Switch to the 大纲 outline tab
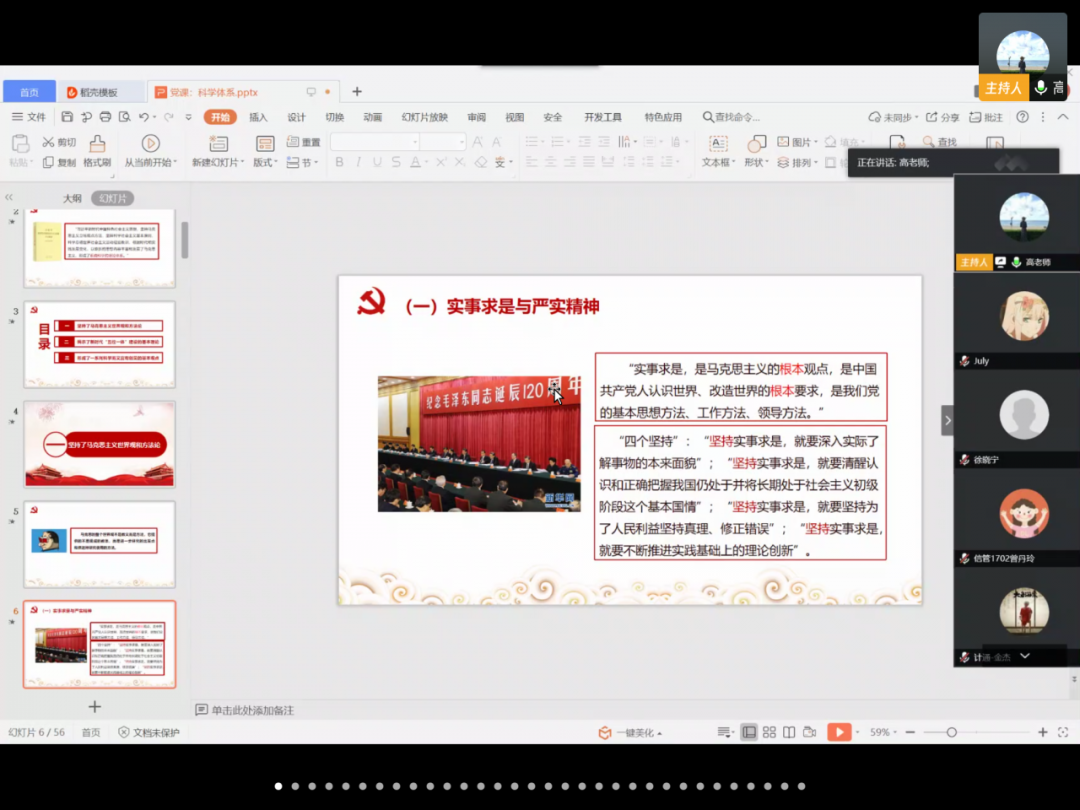Screen dimensions: 1080x810 coord(72,198)
